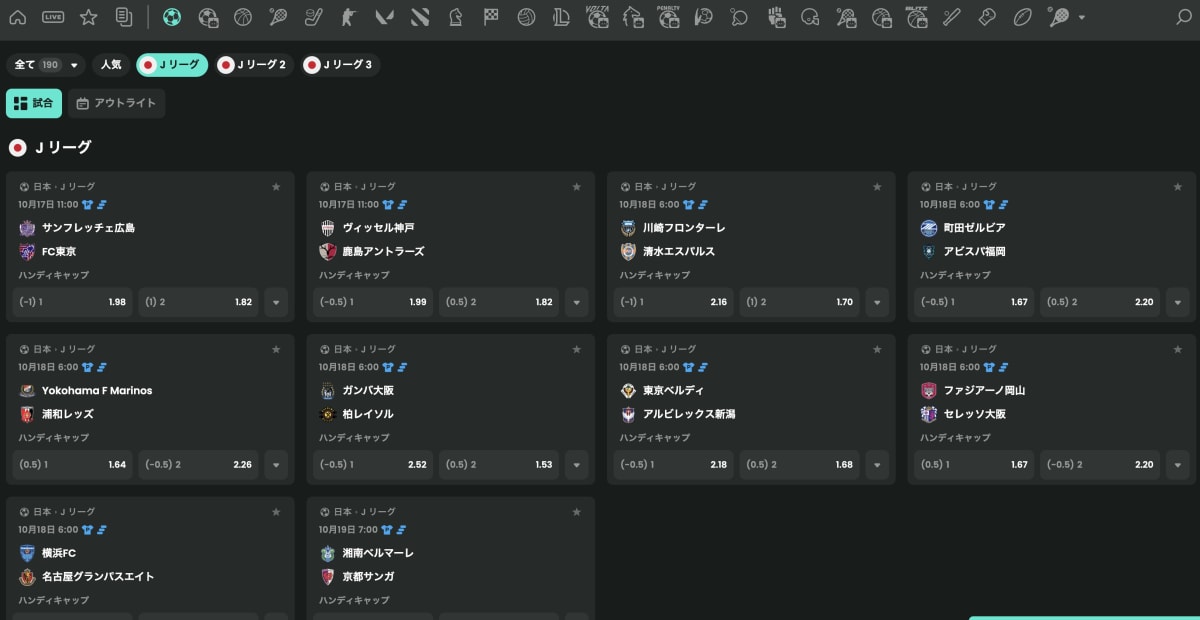The height and width of the screenshot is (620, 1200).
Task: Select the American football helmet icon
Action: (811, 17)
